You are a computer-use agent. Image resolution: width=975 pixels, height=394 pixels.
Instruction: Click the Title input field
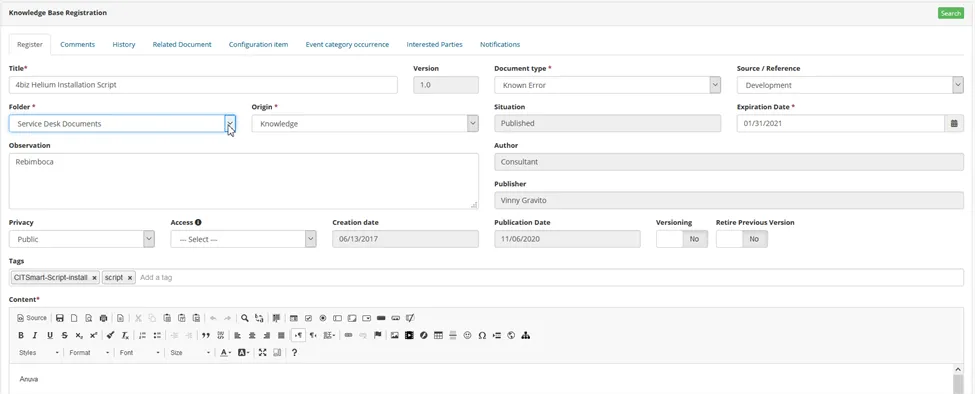[203, 85]
